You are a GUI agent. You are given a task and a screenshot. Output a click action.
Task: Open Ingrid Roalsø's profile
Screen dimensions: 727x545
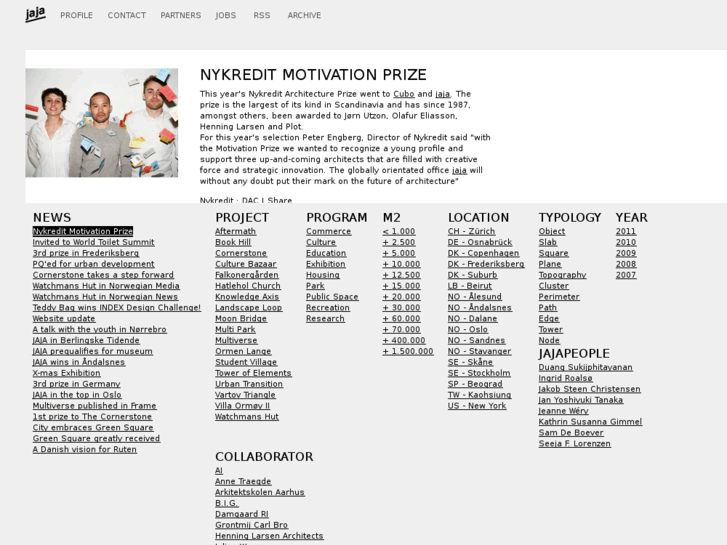566,378
